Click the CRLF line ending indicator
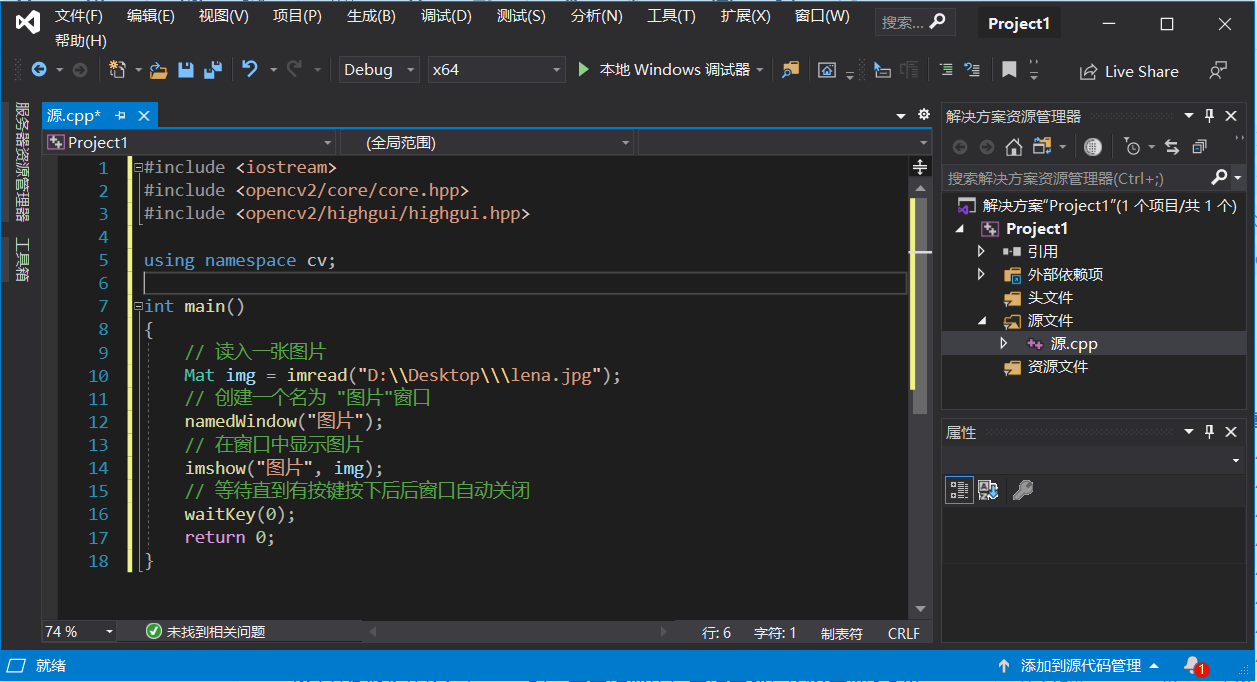This screenshot has height=682, width=1257. (x=903, y=633)
